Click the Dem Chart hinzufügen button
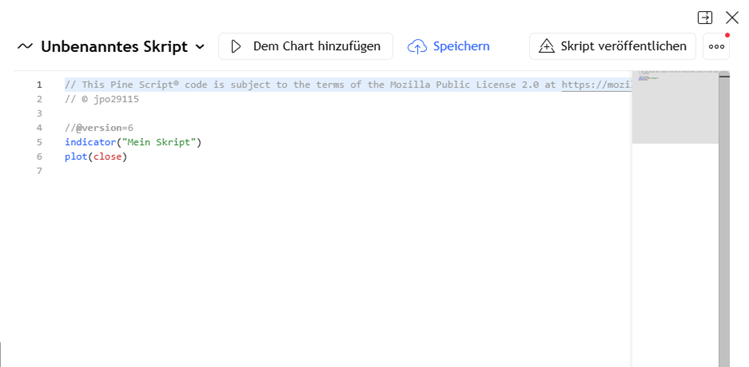The image size is (749, 367). pos(306,46)
